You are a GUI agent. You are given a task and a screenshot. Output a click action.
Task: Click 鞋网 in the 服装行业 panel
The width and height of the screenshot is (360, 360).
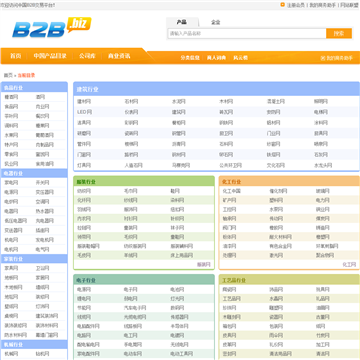click(175, 191)
